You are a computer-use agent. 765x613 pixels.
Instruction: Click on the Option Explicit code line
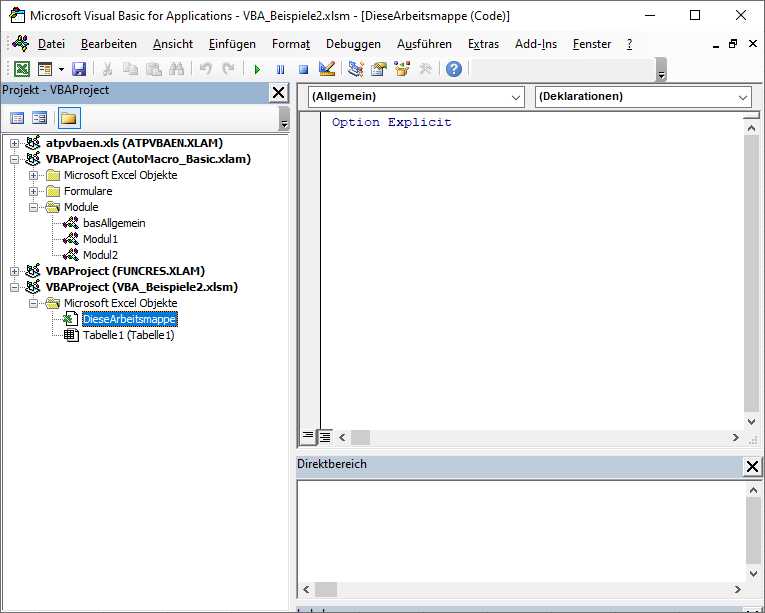pyautogui.click(x=391, y=122)
